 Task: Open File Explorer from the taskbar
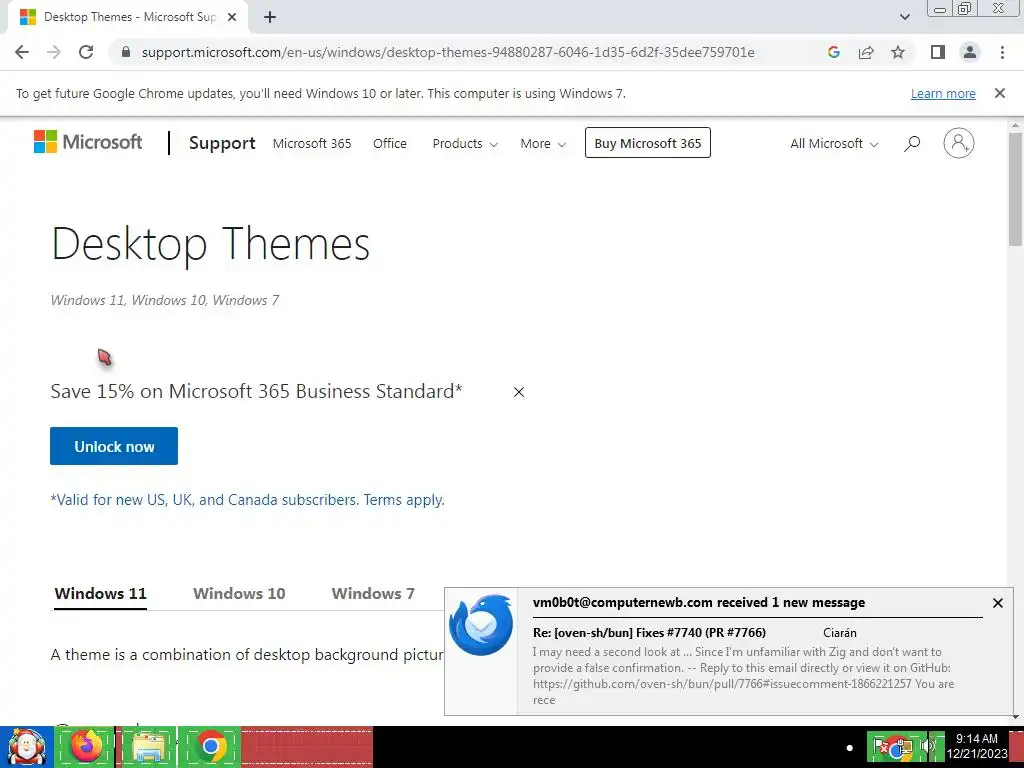pos(148,746)
